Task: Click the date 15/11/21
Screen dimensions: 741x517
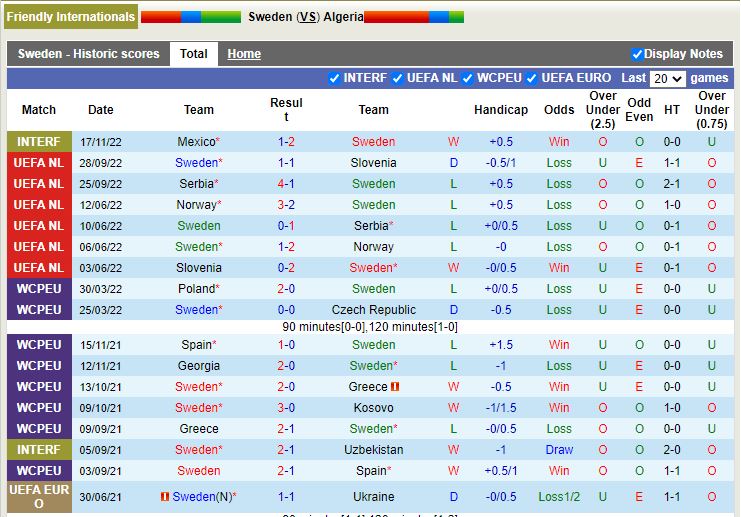Action: pos(101,345)
